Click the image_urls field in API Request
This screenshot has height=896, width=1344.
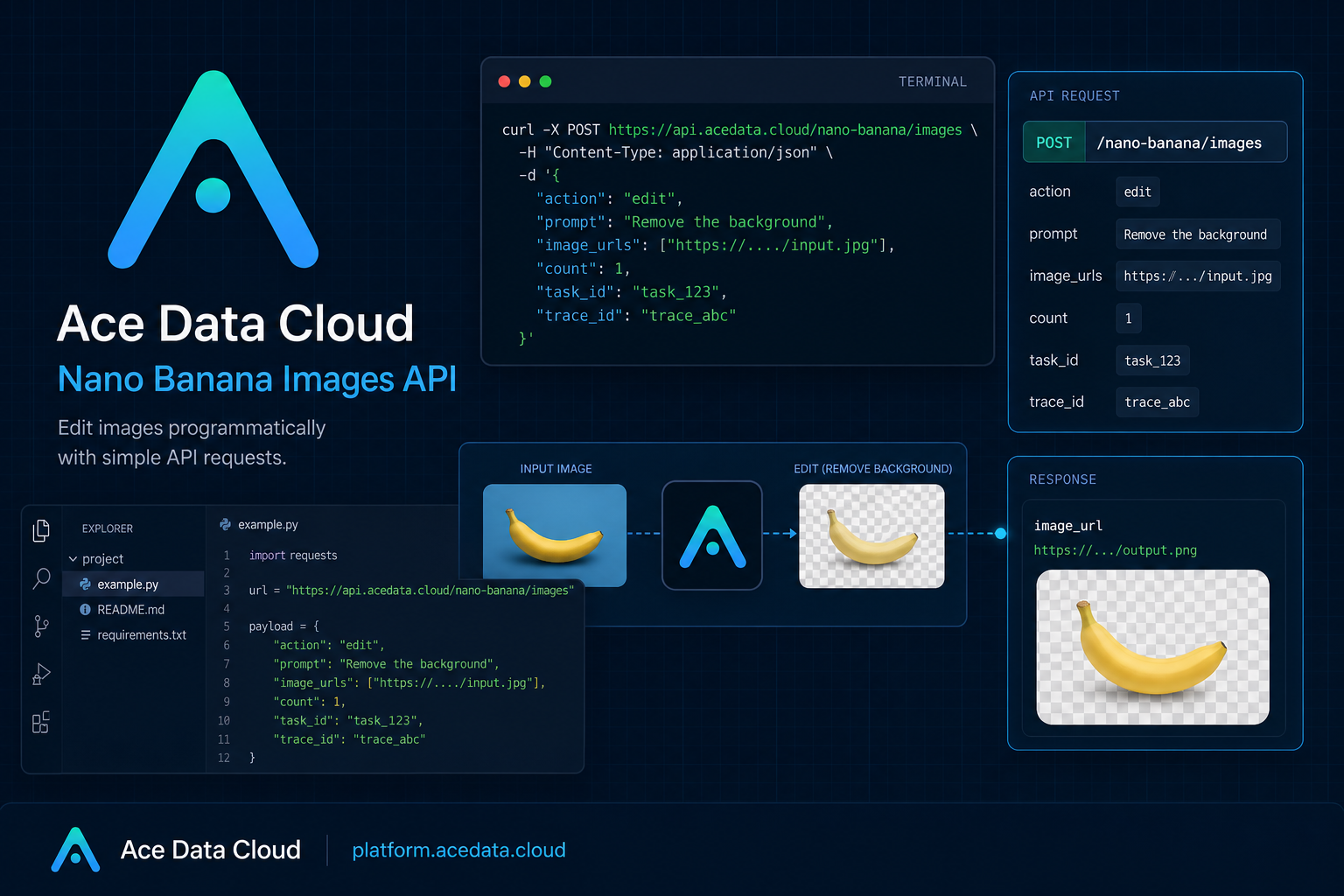point(1198,276)
